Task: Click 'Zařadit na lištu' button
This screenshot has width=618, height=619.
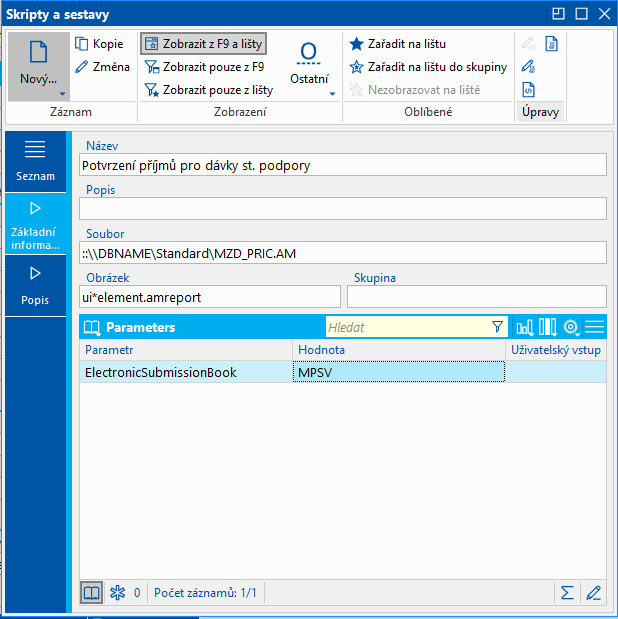Action: (397, 44)
